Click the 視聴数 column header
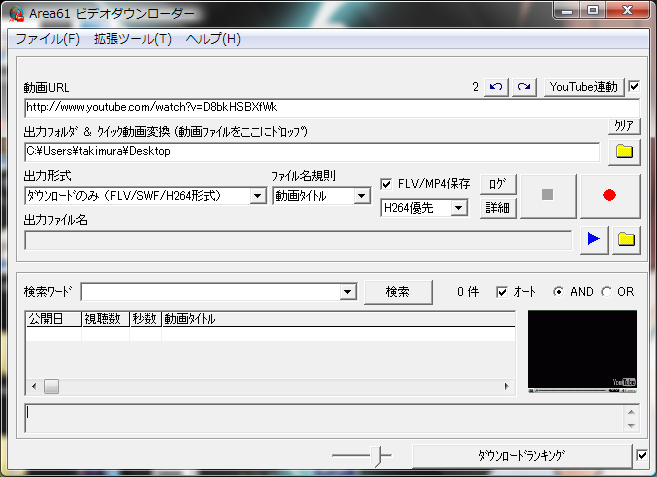The width and height of the screenshot is (657, 477). pos(106,319)
